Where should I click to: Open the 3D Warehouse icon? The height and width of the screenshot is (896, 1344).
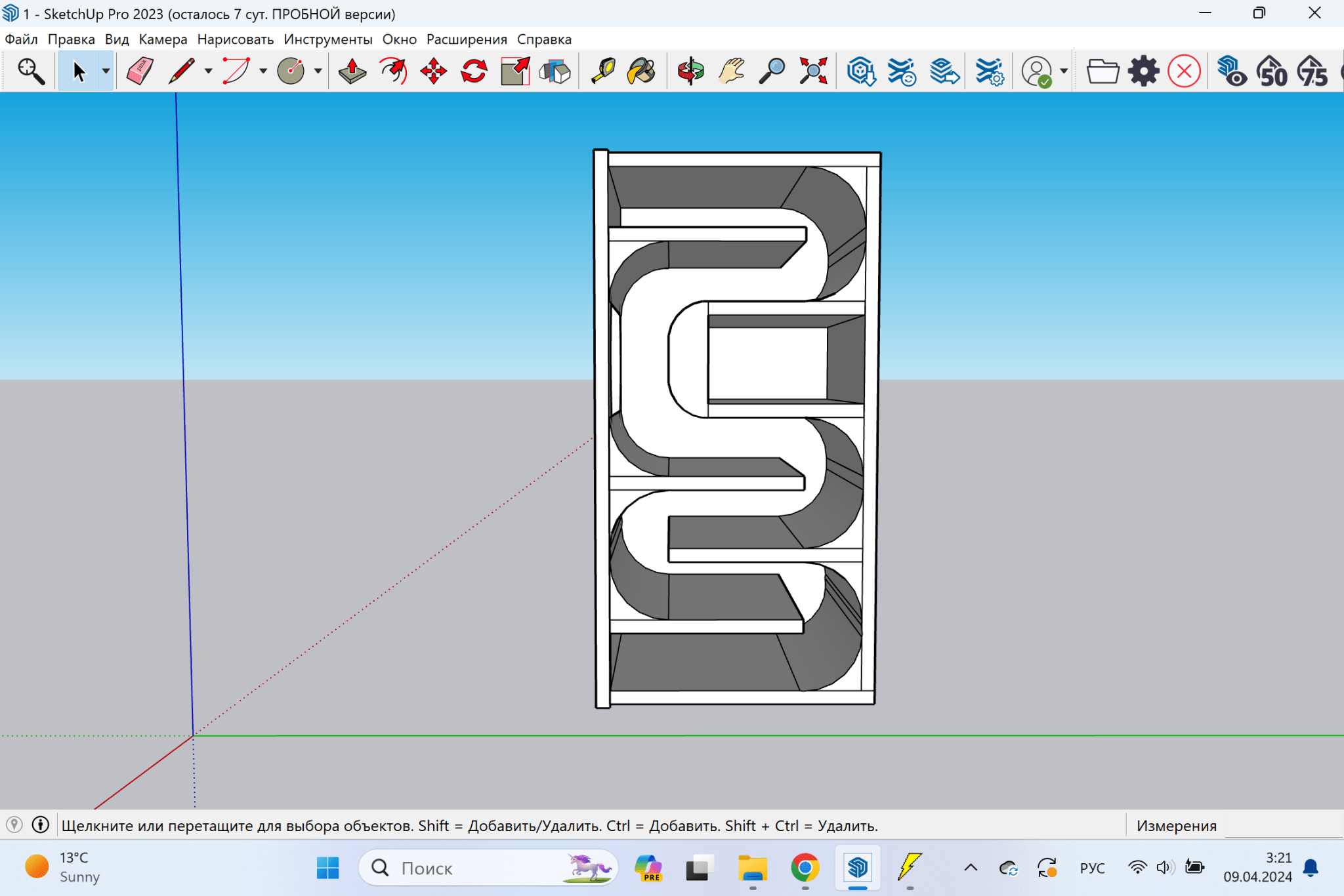pos(861,71)
